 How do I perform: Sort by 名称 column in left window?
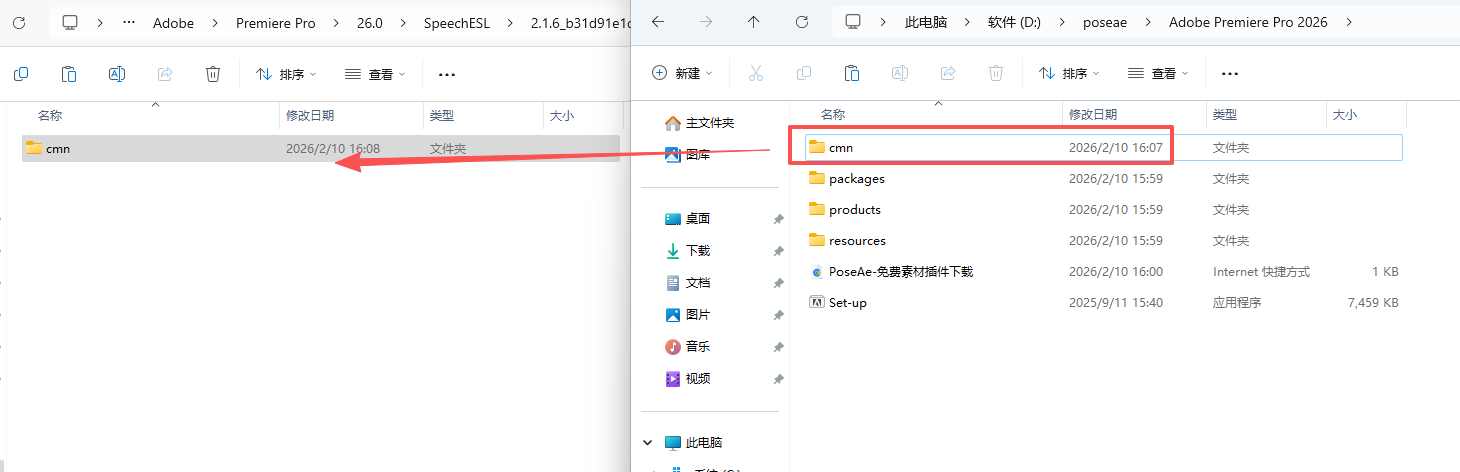pyautogui.click(x=50, y=116)
